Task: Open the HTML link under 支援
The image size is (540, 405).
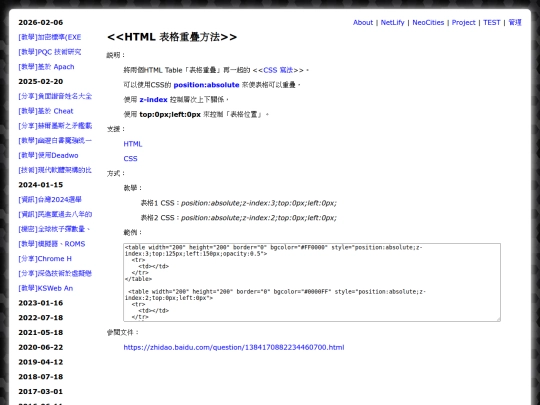Action: 133,144
